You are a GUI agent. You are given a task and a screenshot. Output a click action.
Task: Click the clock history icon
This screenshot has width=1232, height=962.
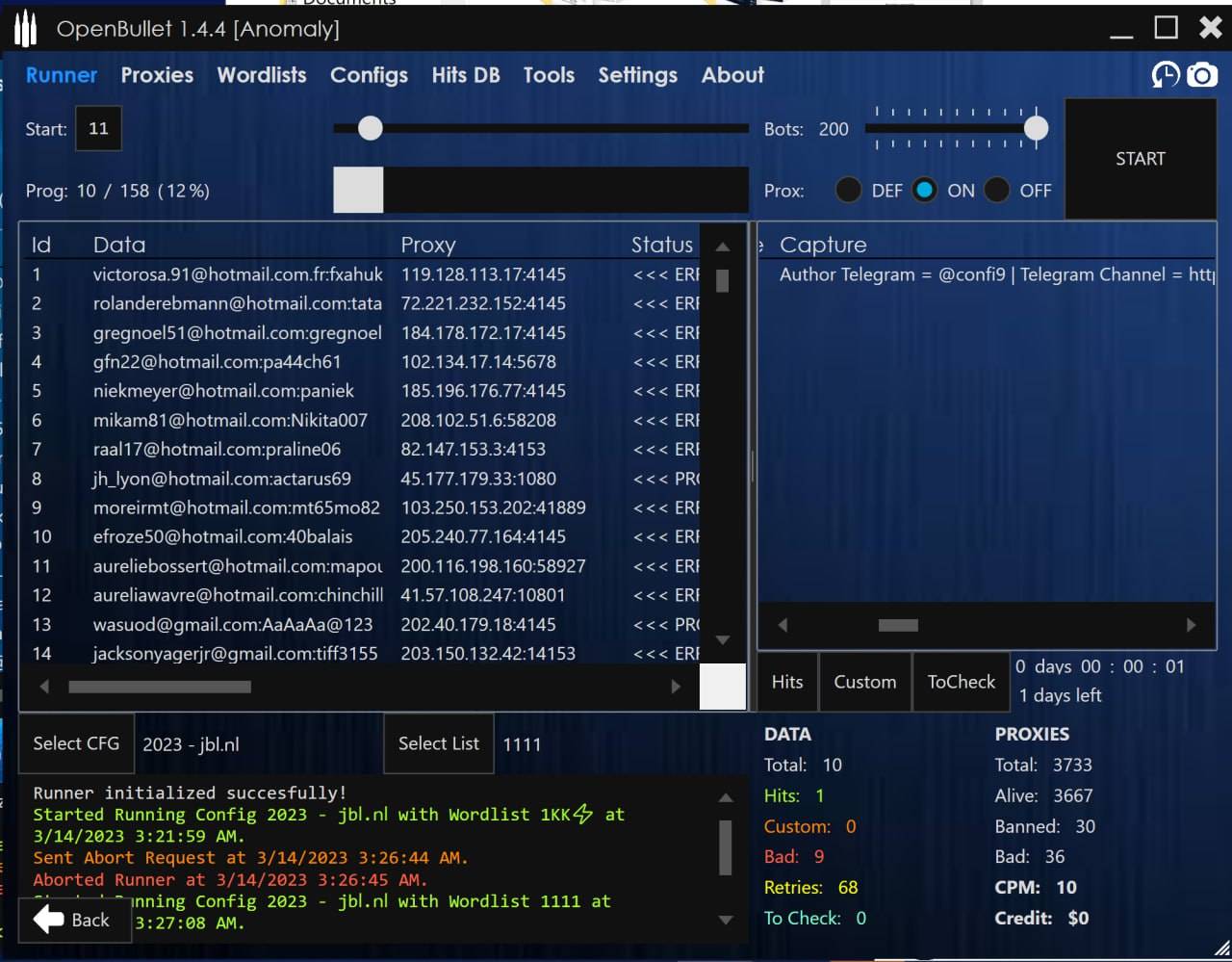coord(1166,75)
